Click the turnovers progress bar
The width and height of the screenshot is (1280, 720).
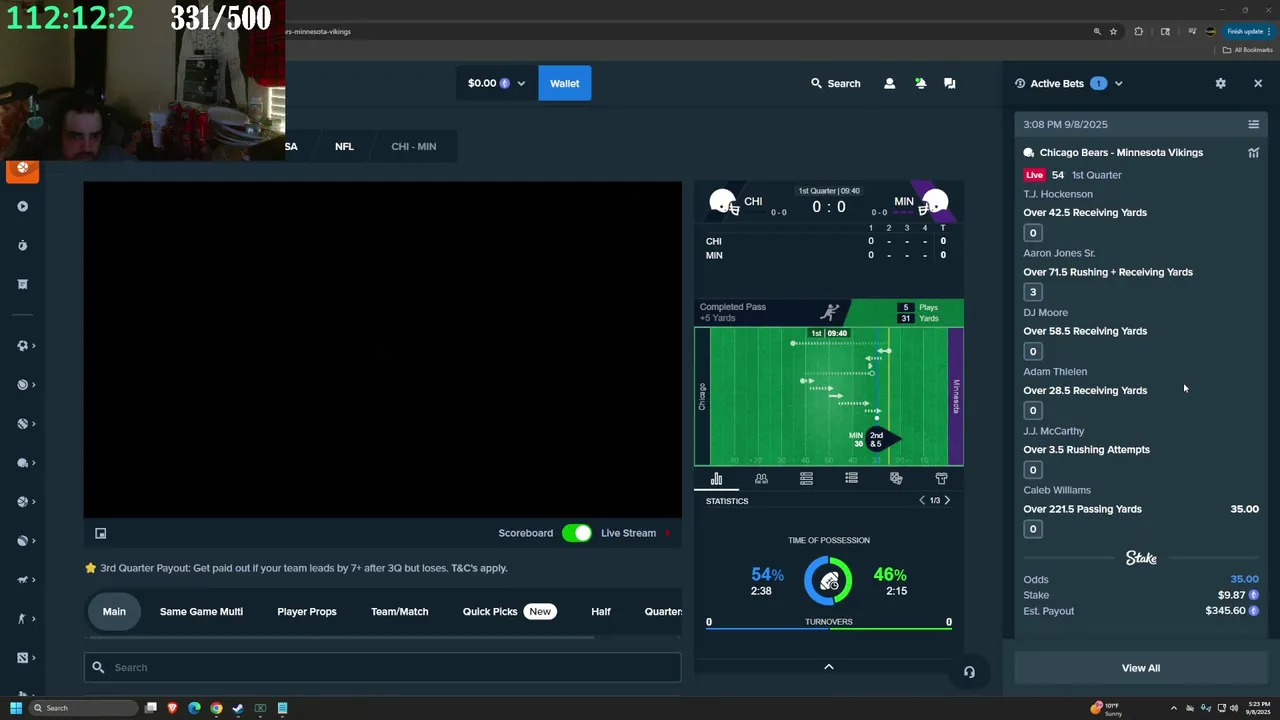click(829, 629)
